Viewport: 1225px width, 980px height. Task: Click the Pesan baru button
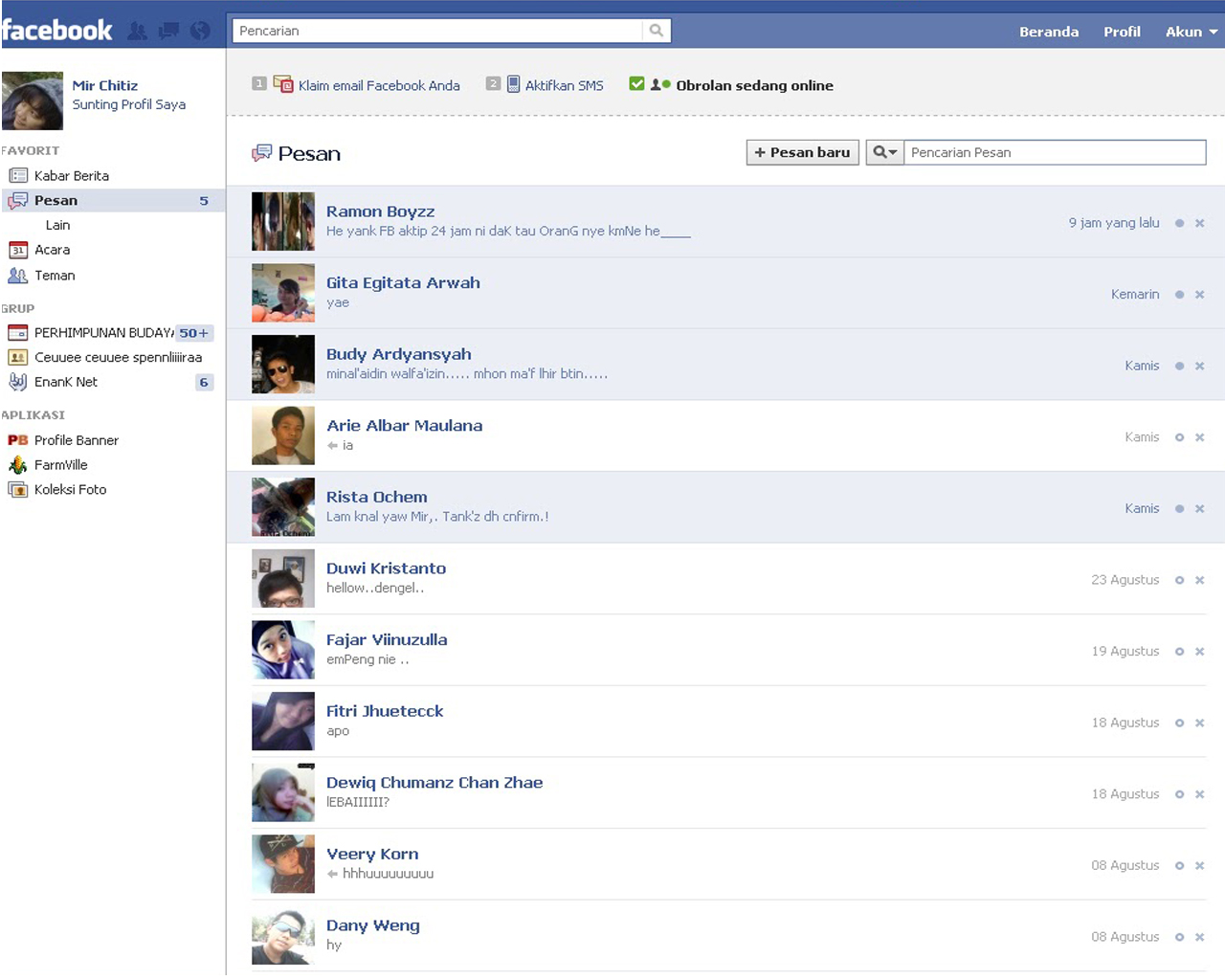(802, 152)
